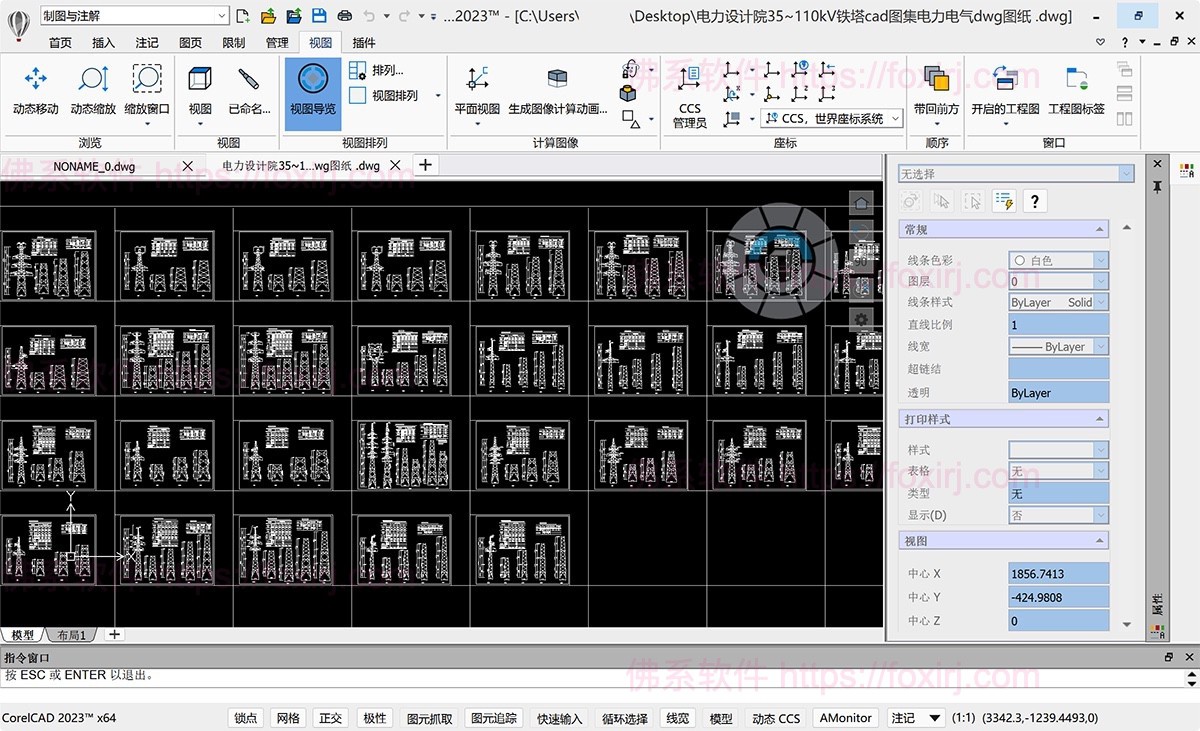Click the ? help button in properties panel

(x=1034, y=200)
